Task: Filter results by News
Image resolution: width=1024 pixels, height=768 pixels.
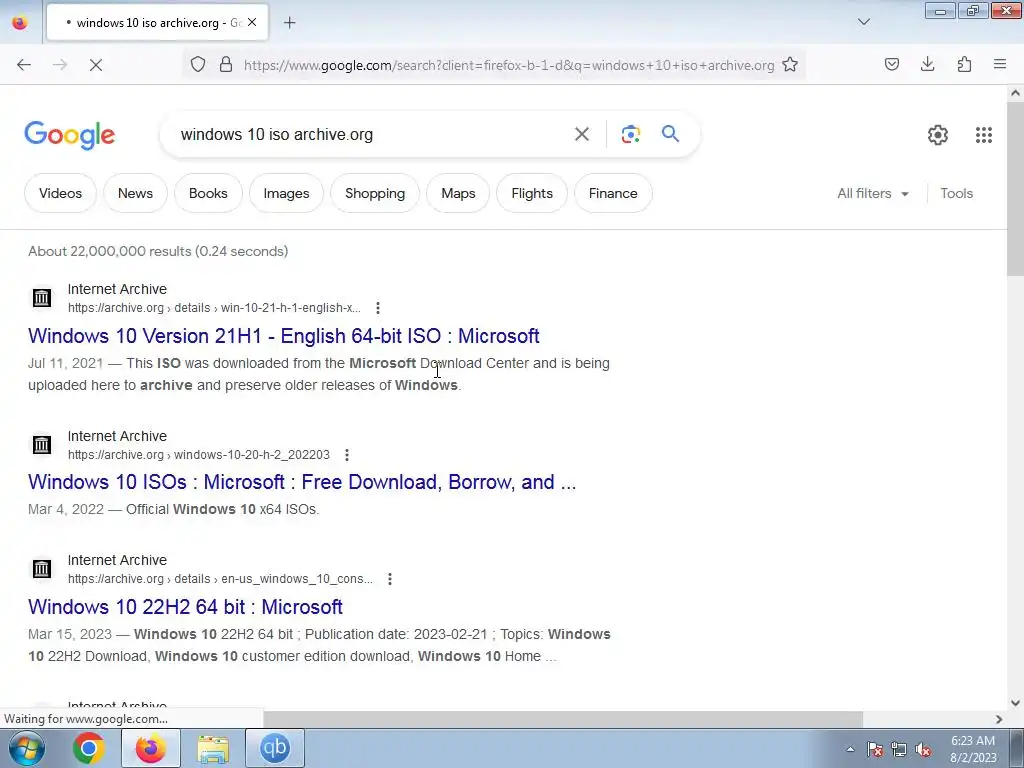Action: tap(135, 193)
